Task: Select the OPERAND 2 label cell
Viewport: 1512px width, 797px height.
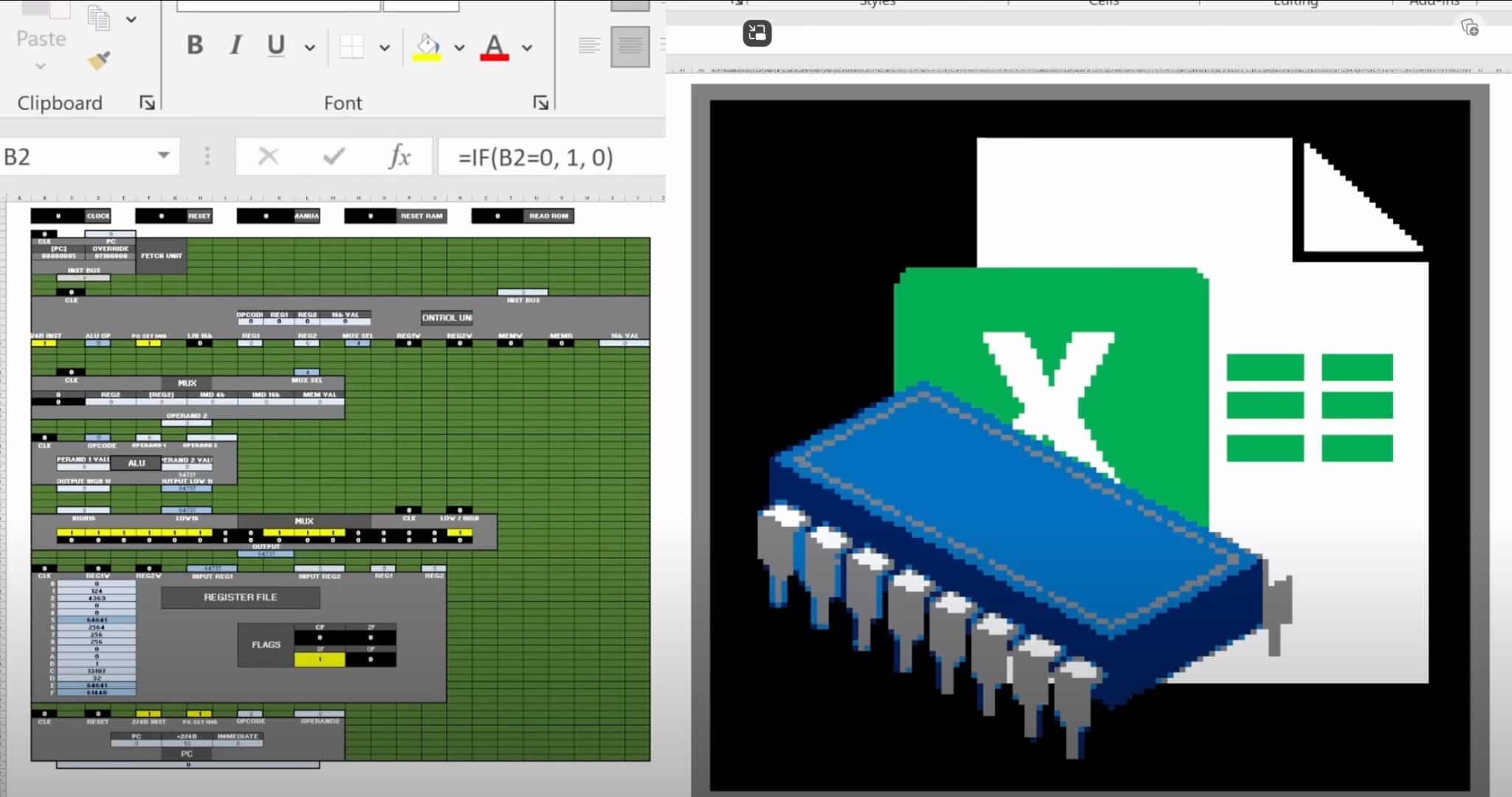Action: pyautogui.click(x=187, y=416)
